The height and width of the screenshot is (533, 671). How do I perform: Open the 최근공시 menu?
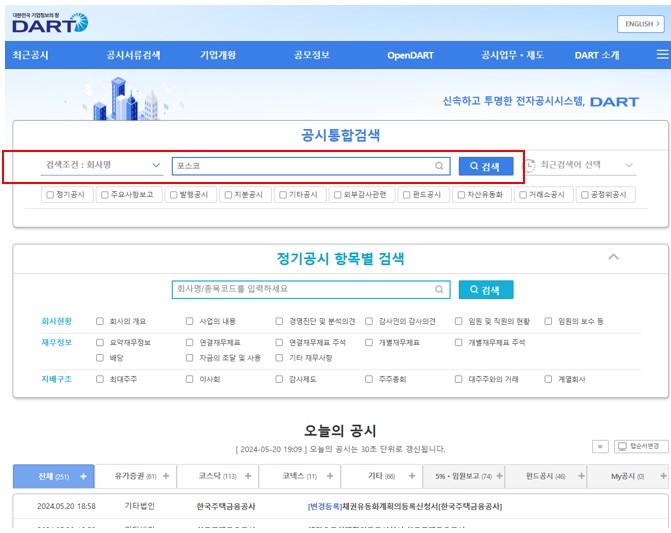tap(30, 55)
